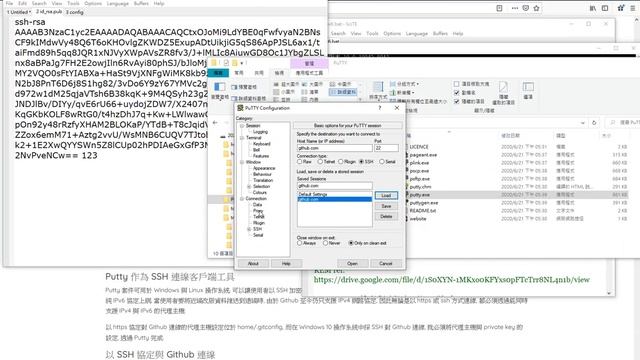Click the browser bookmark star icon
The height and width of the screenshot is (360, 640).
tap(536, 8)
